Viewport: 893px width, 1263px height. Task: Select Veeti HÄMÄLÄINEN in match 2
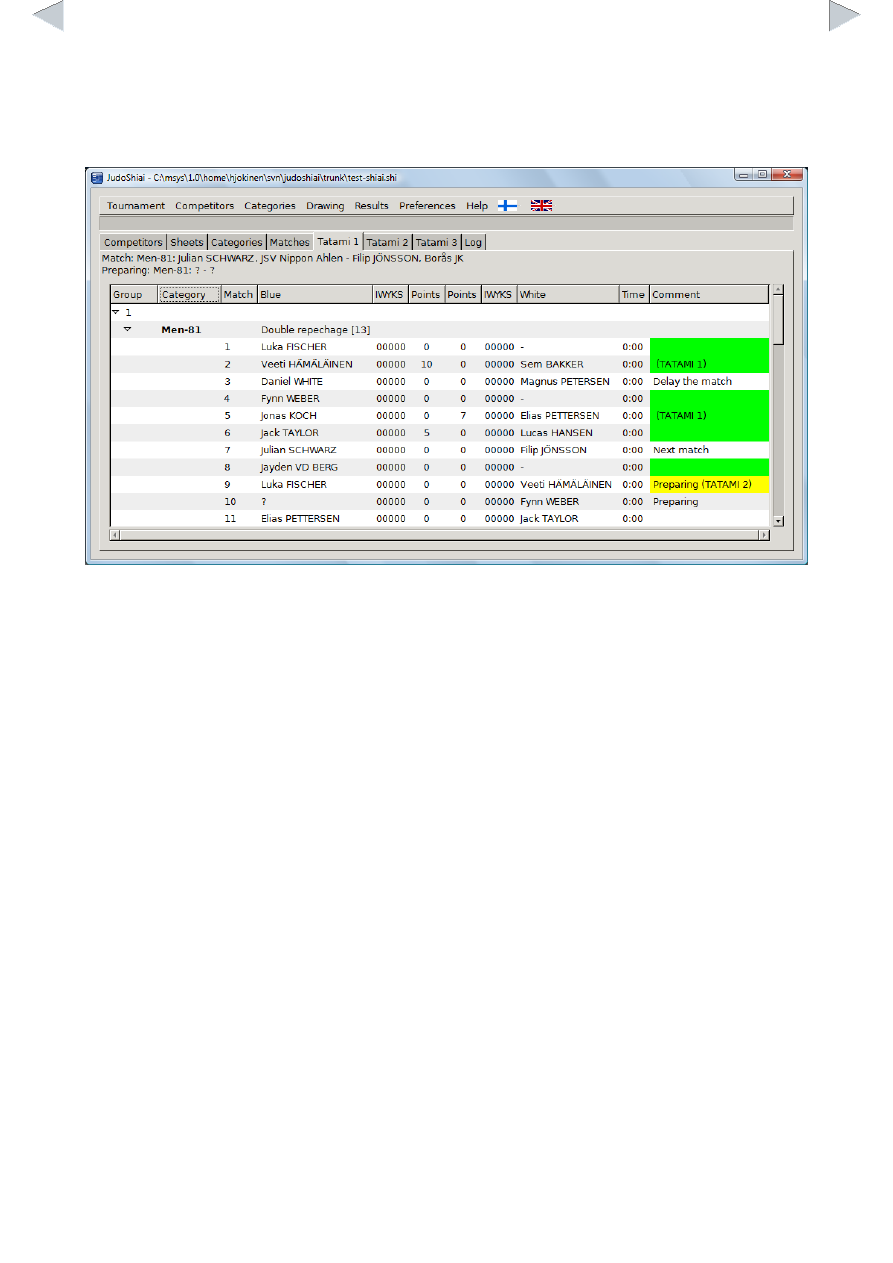(306, 364)
